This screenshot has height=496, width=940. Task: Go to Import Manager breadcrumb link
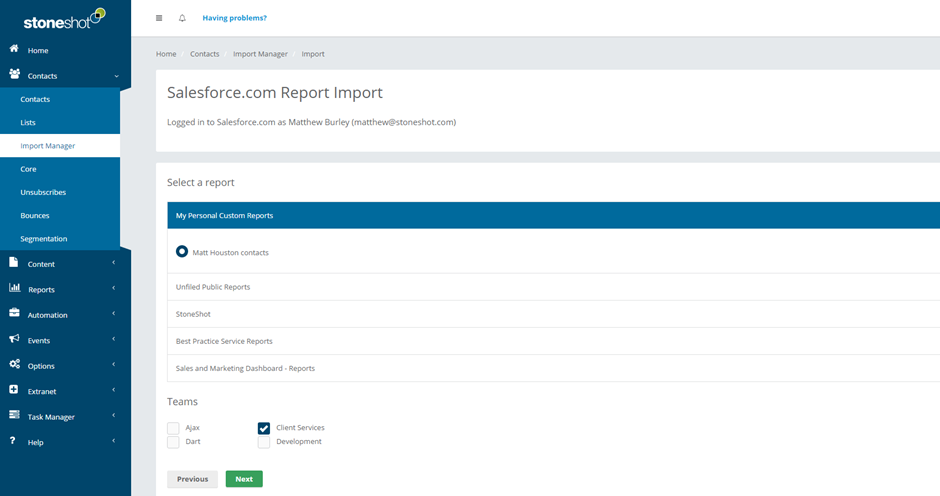point(260,54)
